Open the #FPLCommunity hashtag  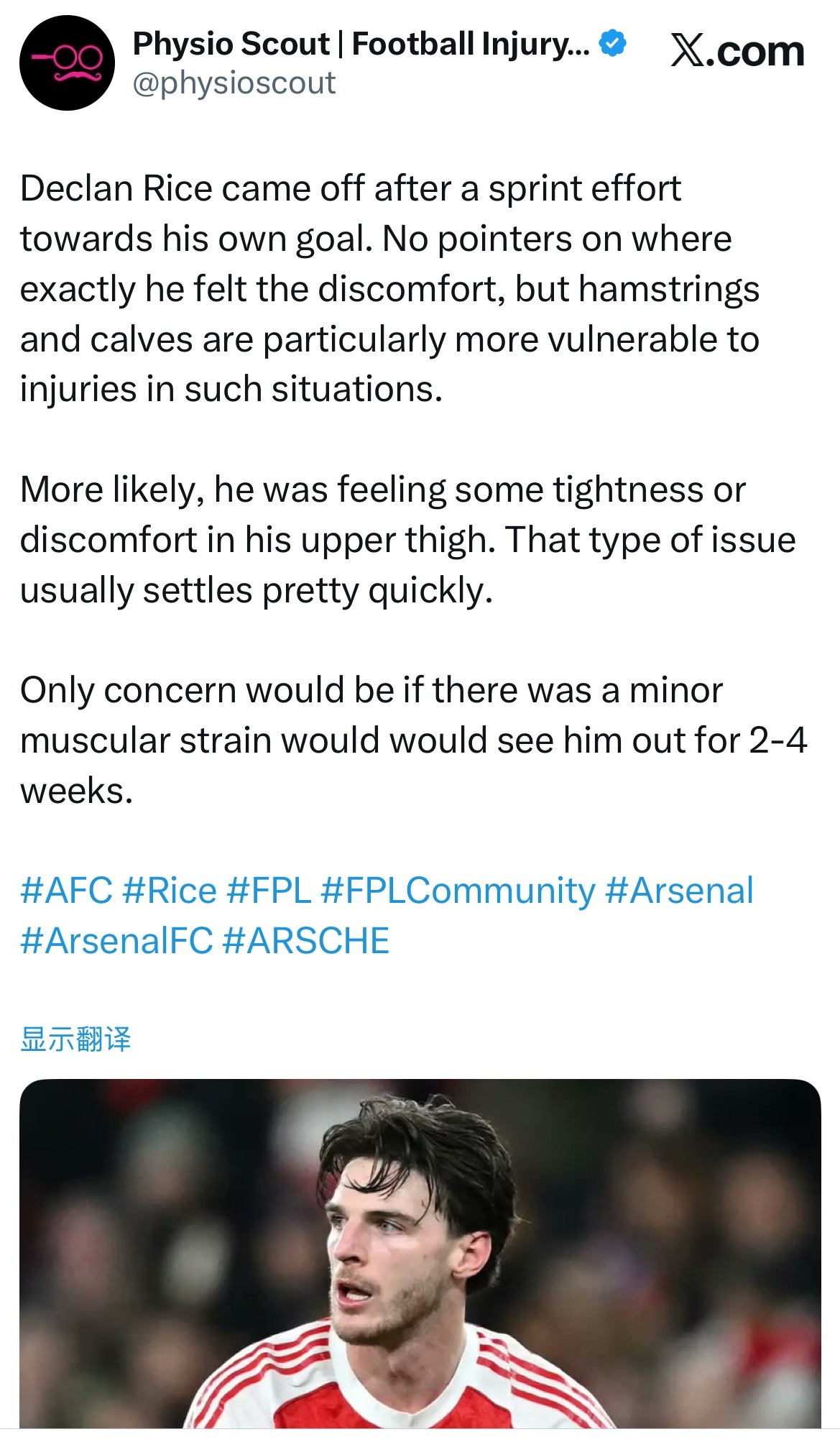[458, 891]
